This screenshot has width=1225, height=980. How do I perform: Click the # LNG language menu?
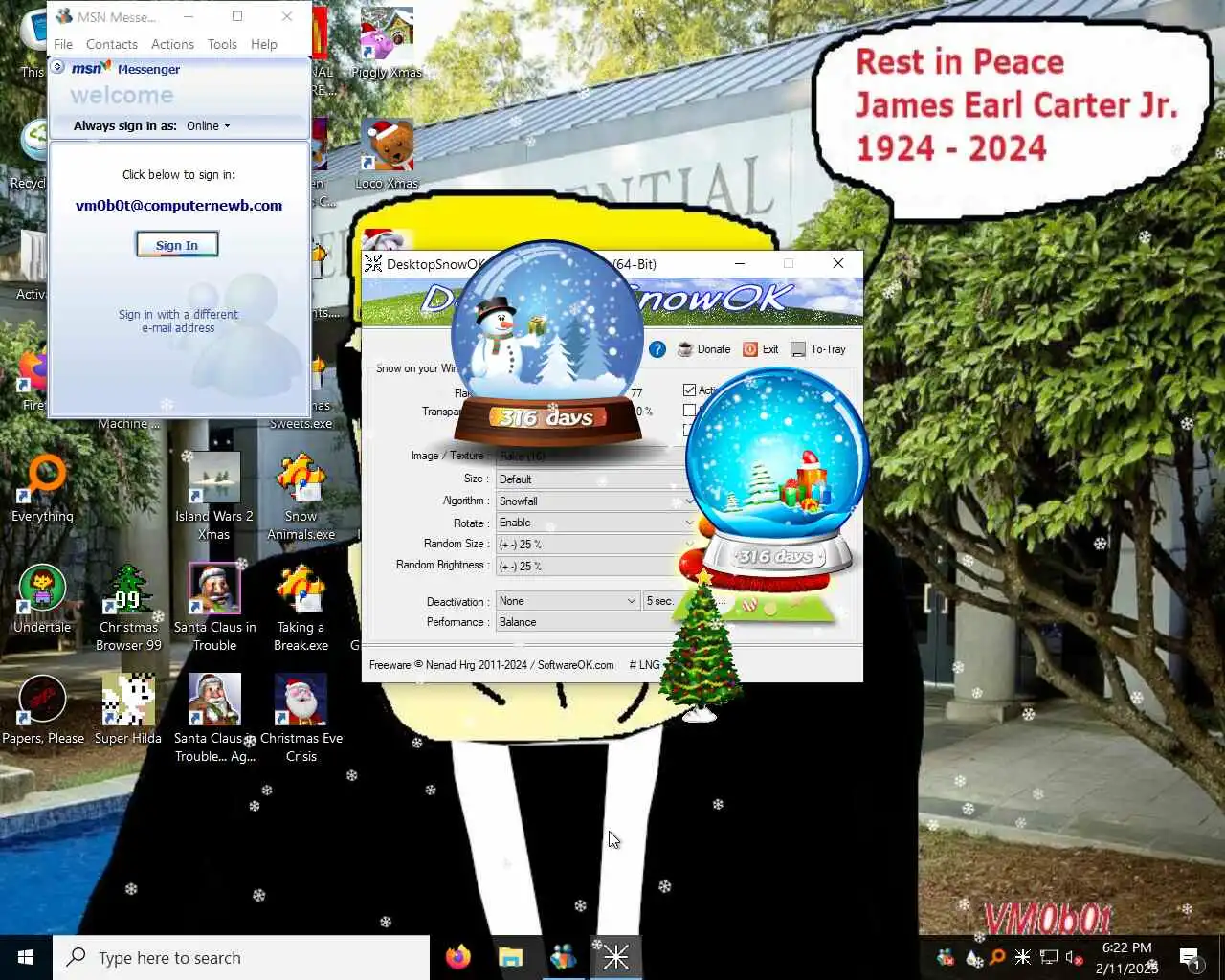coord(645,665)
